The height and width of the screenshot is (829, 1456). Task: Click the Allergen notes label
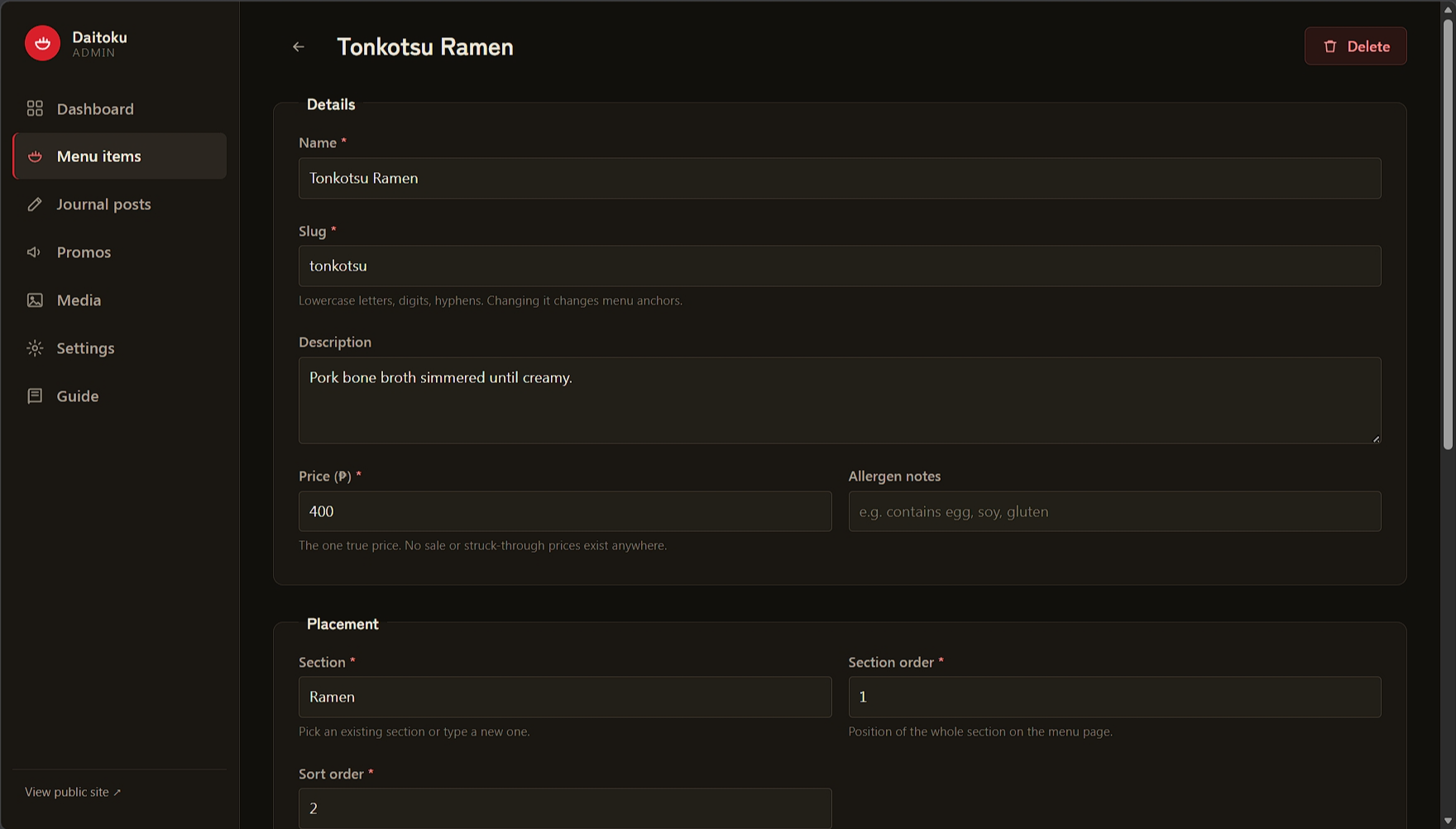(894, 476)
